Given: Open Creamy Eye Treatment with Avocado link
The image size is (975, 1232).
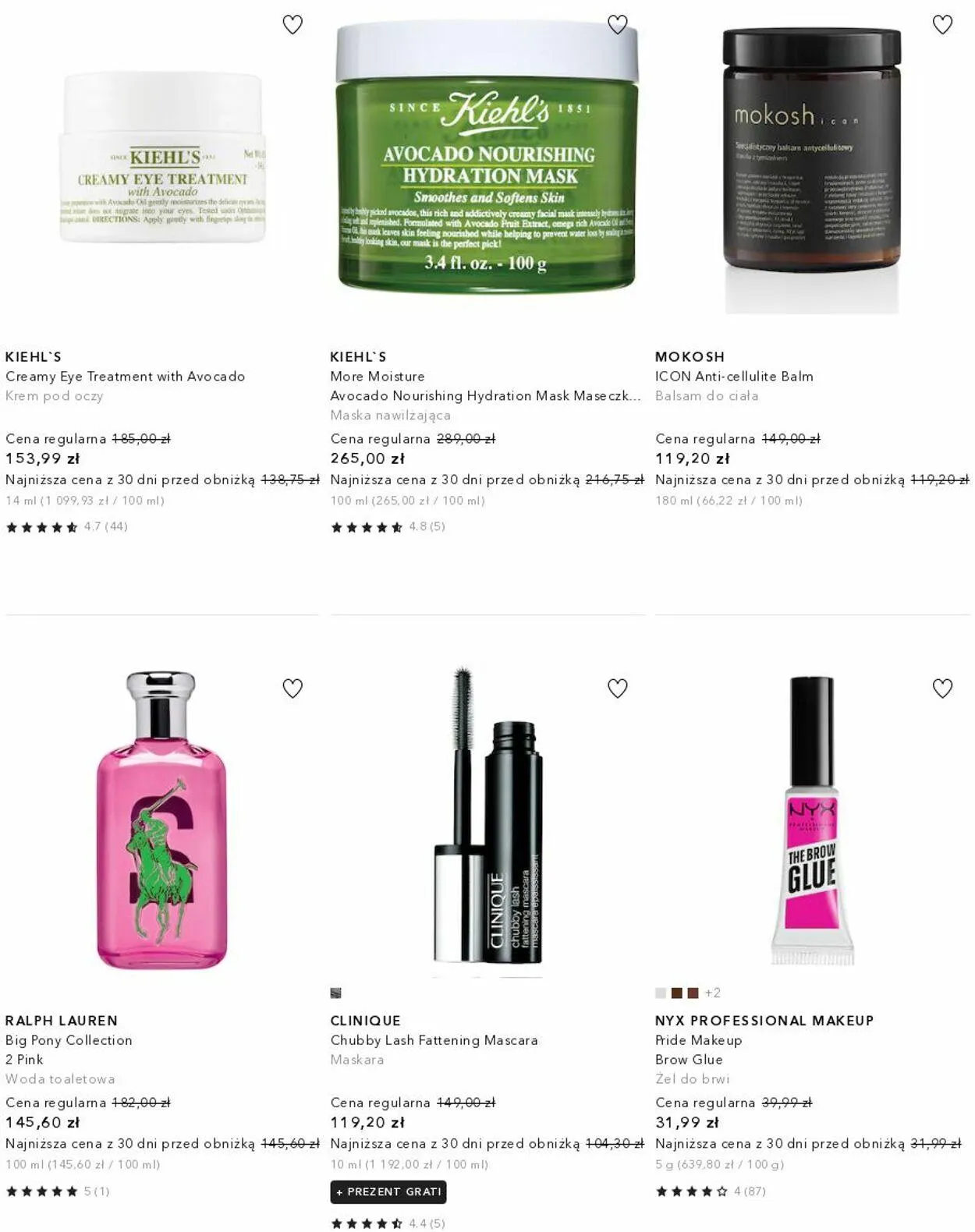Looking at the screenshot, I should click(125, 377).
